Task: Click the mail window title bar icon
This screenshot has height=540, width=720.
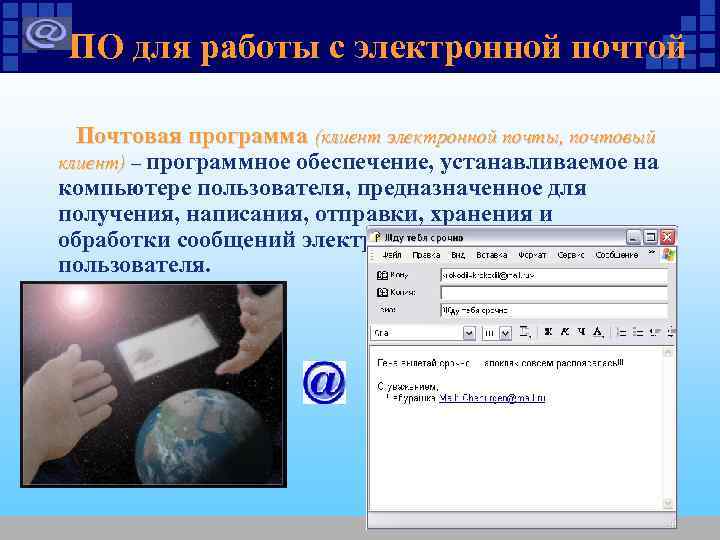Action: (377, 237)
